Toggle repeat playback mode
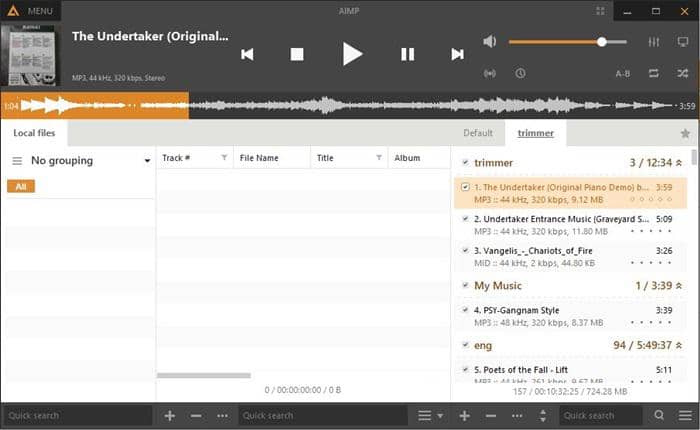Screen dimensions: 700x430 click(x=654, y=73)
